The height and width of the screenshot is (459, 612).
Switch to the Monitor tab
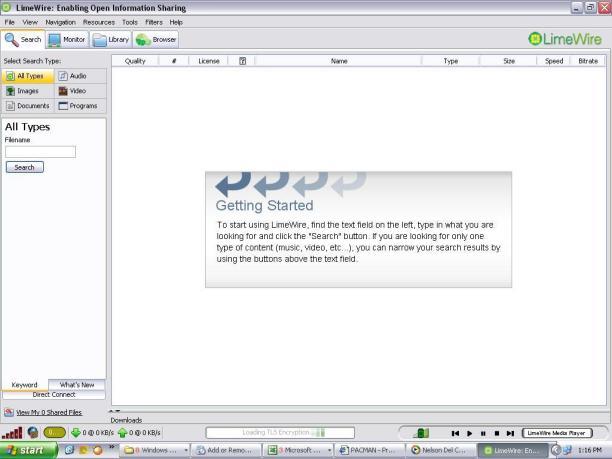point(68,39)
